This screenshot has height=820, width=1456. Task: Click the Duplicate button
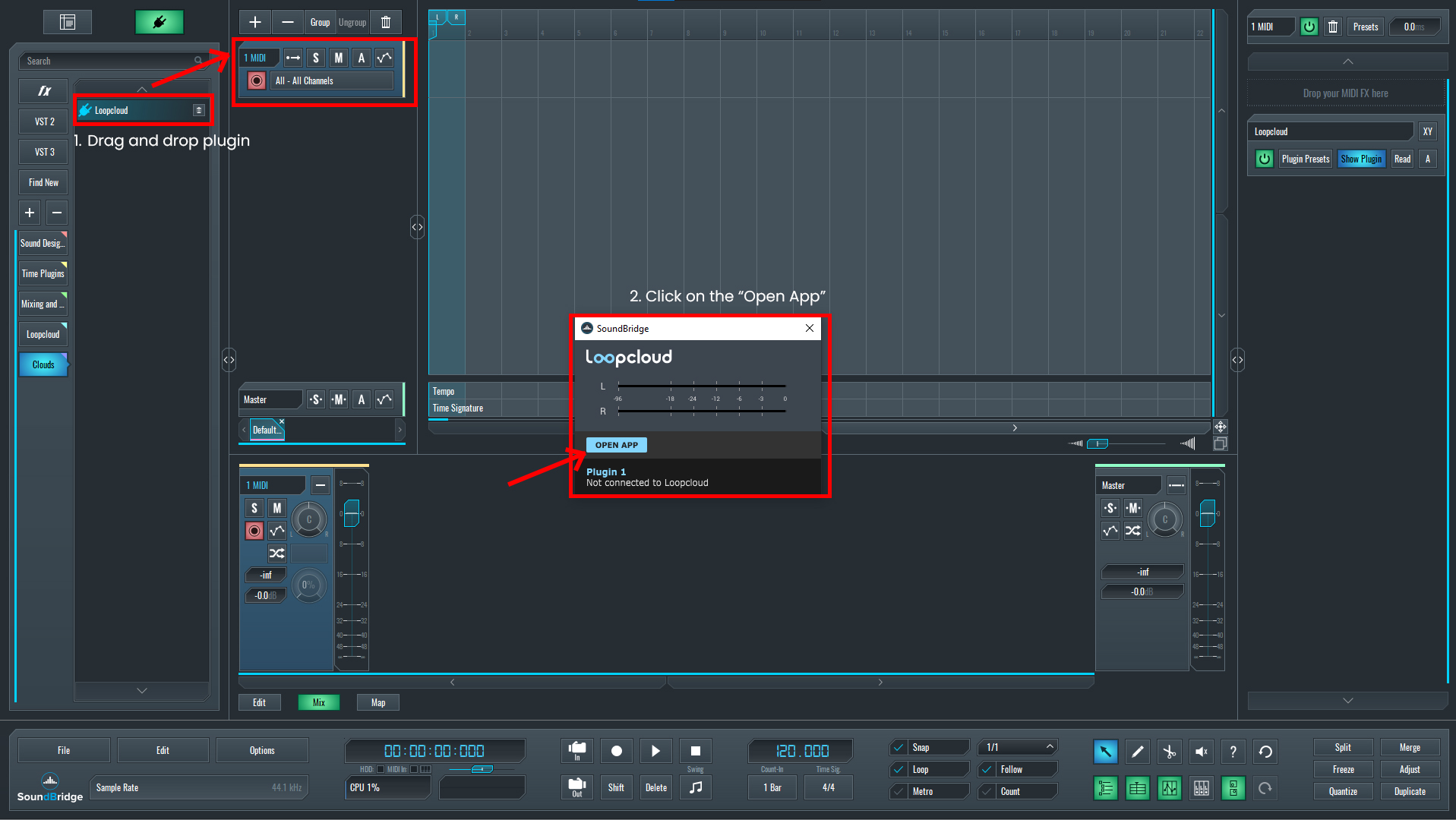pyautogui.click(x=1410, y=791)
